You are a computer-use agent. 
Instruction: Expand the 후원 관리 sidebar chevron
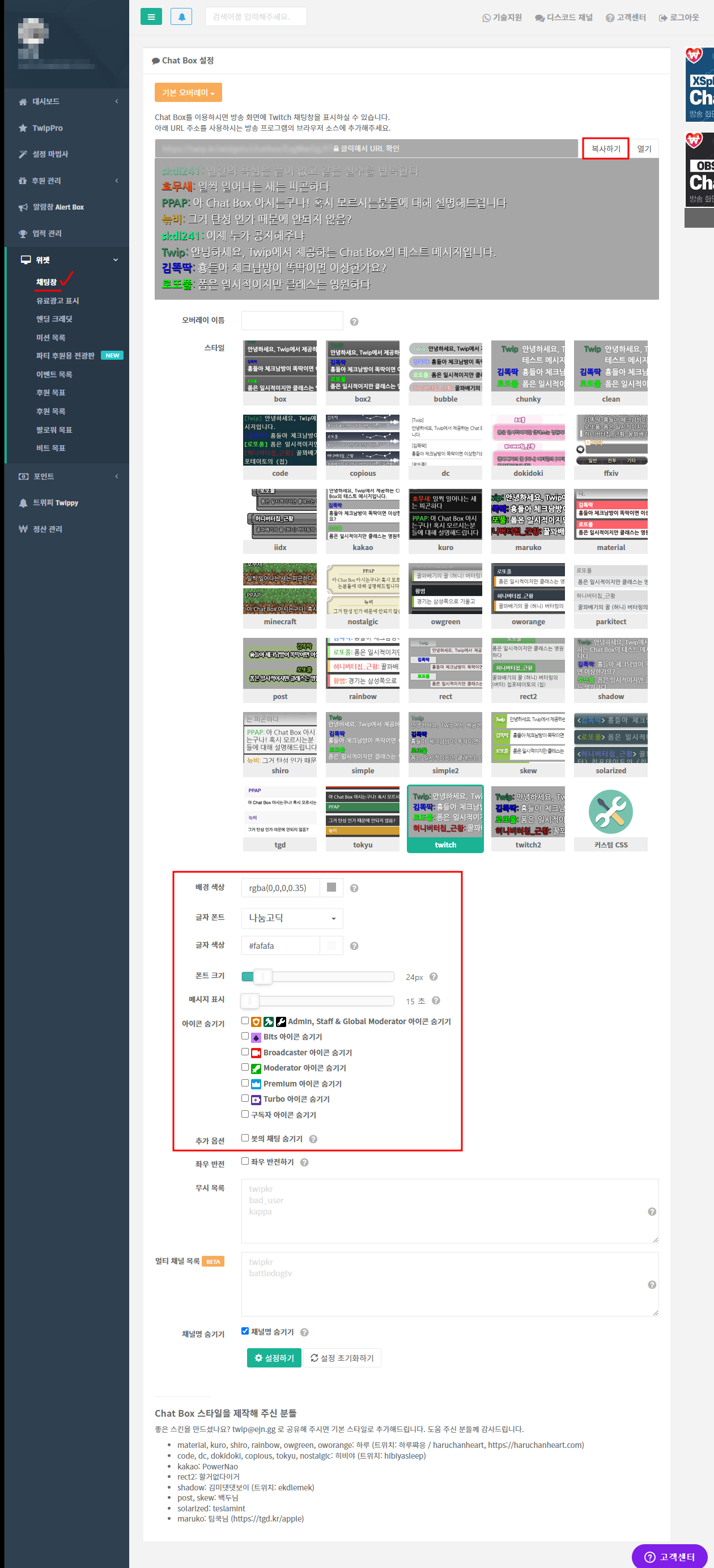tap(116, 181)
